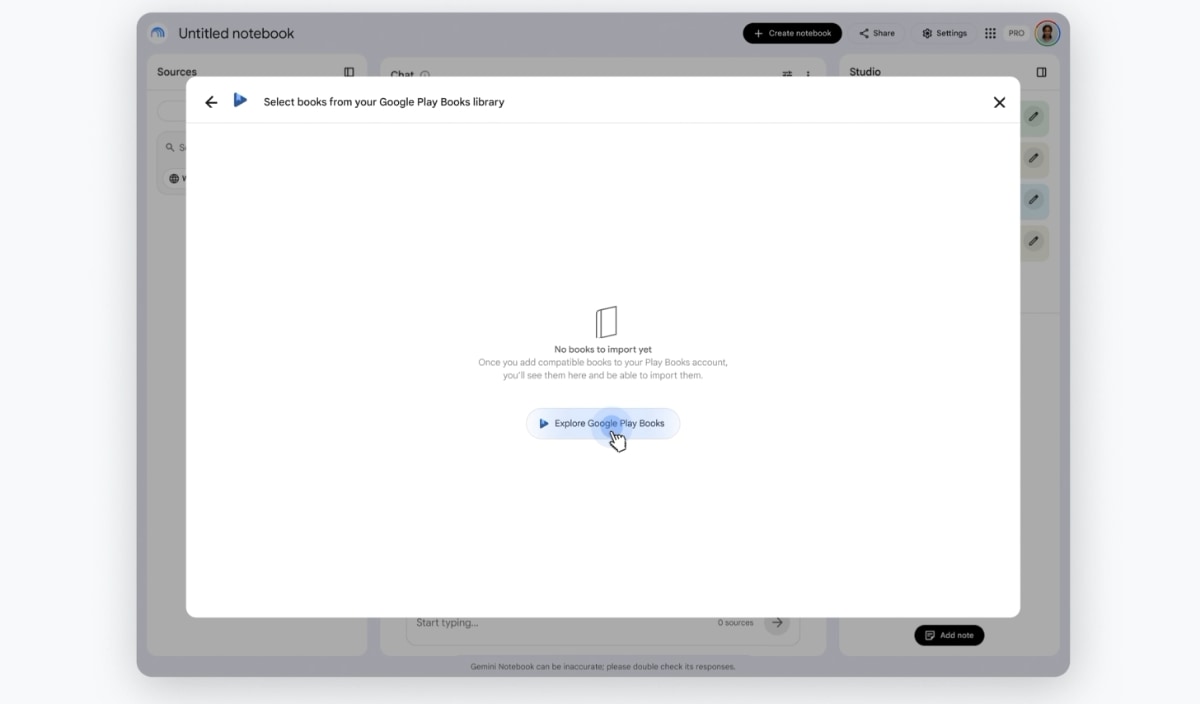Select the 'No books to import yet' message
The width and height of the screenshot is (1200, 704).
603,350
